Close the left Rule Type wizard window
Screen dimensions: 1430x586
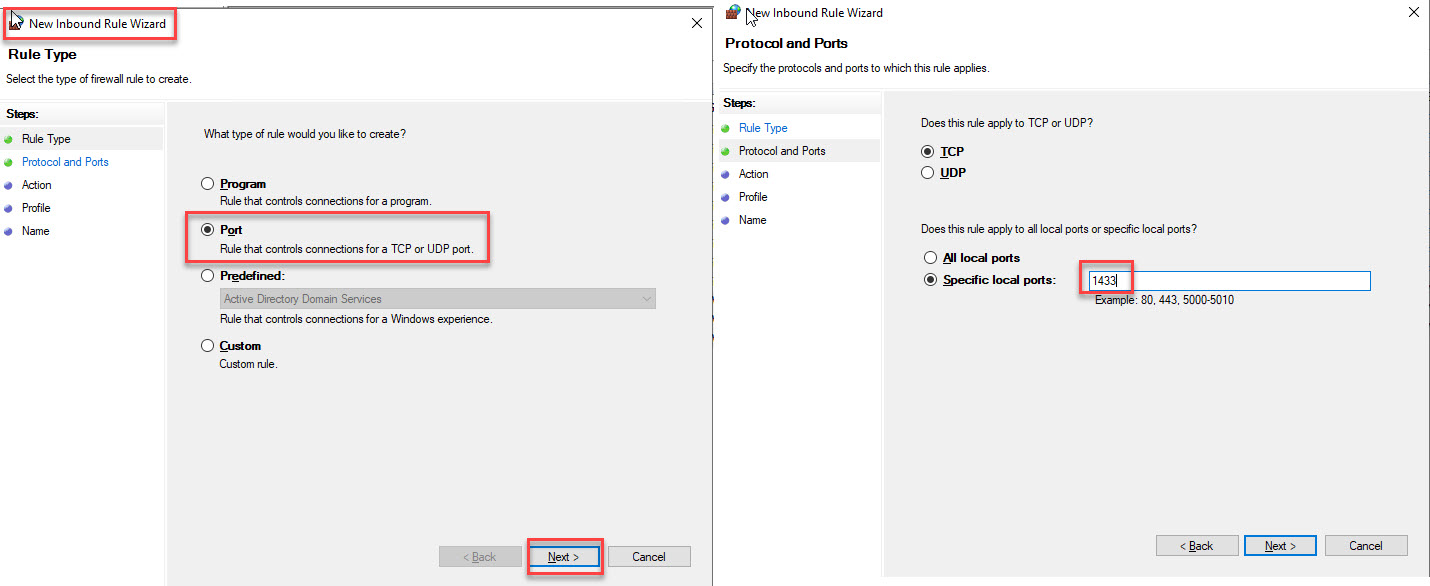697,23
